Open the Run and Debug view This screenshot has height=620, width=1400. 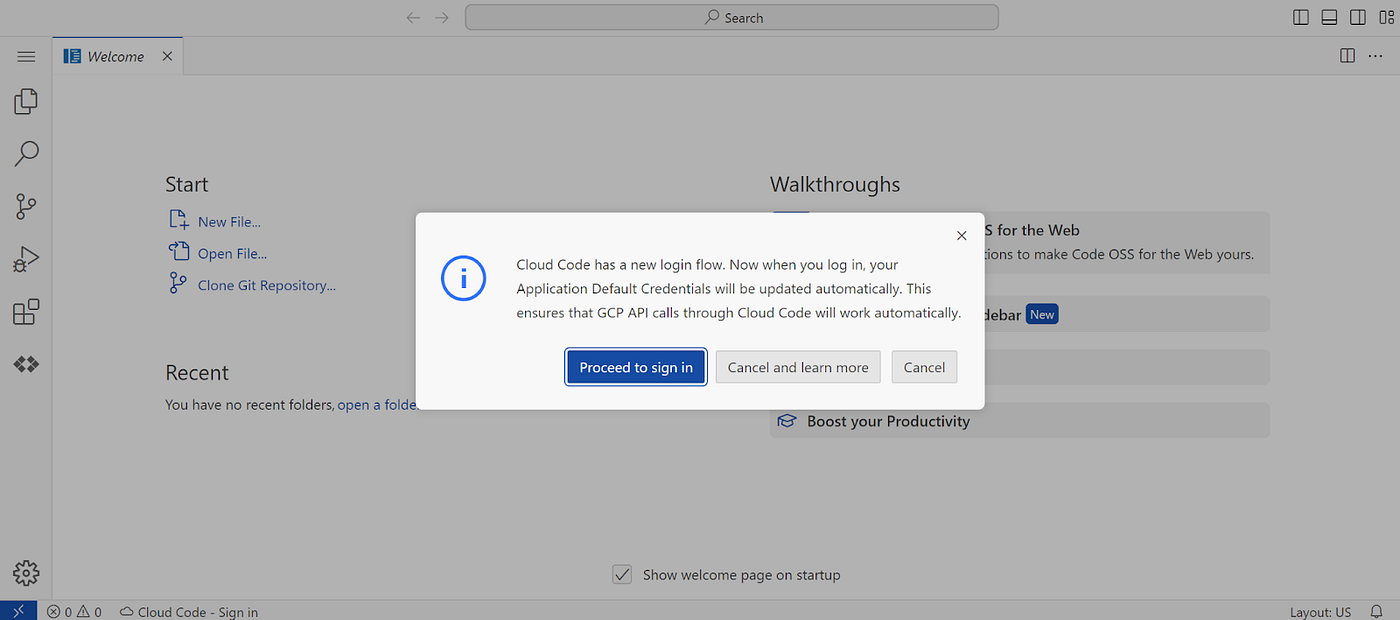26,260
